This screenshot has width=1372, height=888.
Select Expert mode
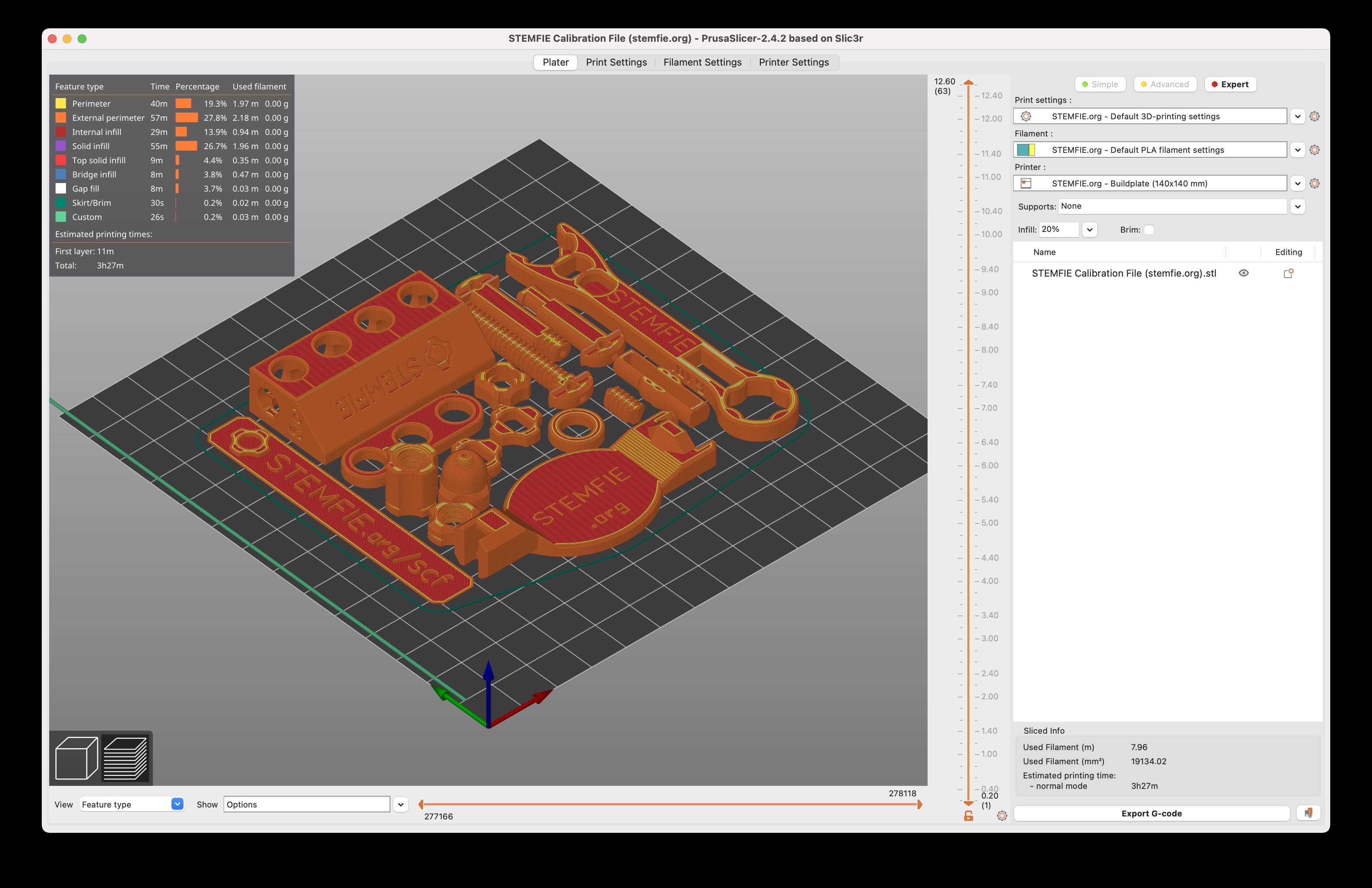pyautogui.click(x=1230, y=84)
